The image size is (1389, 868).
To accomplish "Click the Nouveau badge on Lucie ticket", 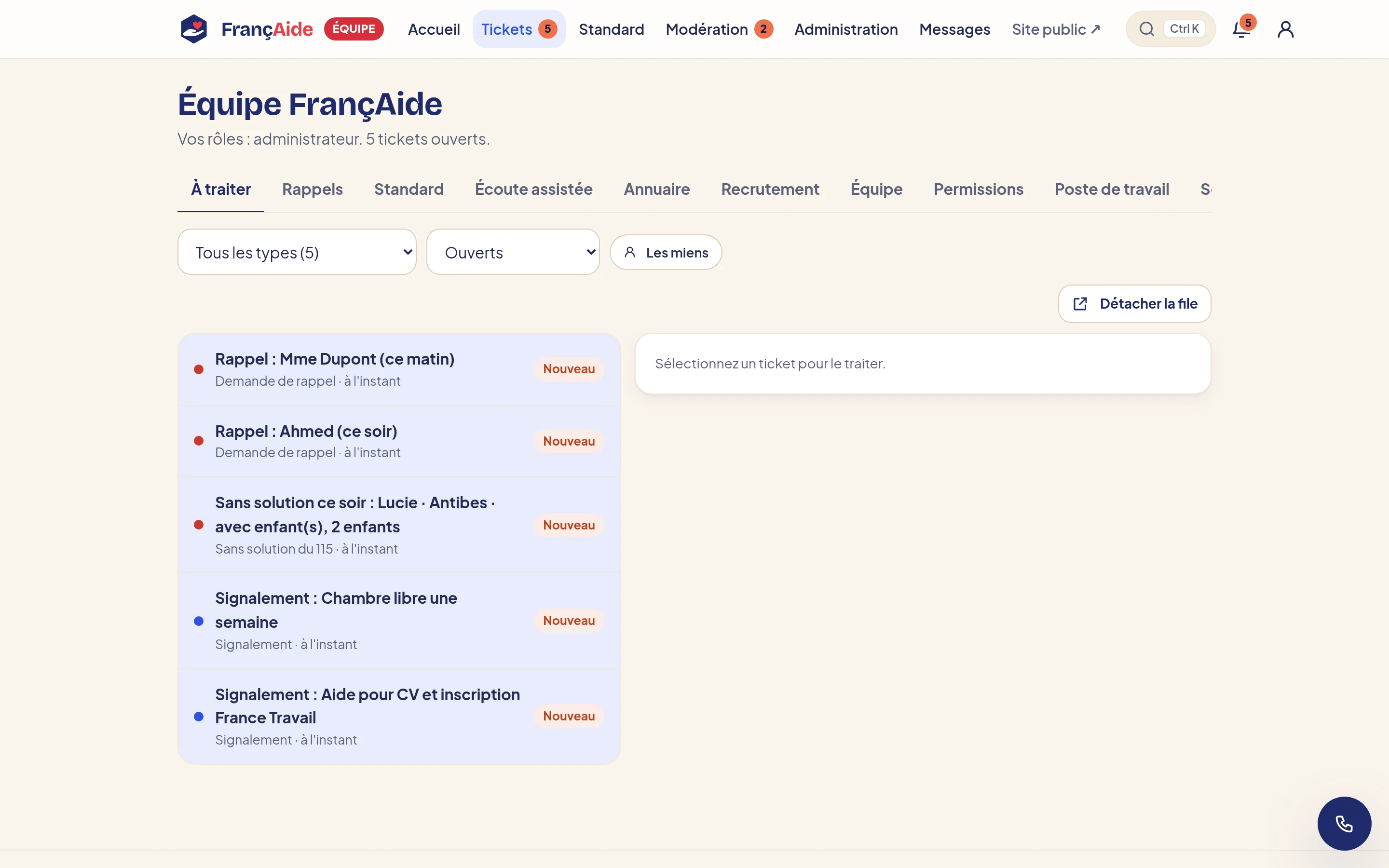I will (x=569, y=525).
